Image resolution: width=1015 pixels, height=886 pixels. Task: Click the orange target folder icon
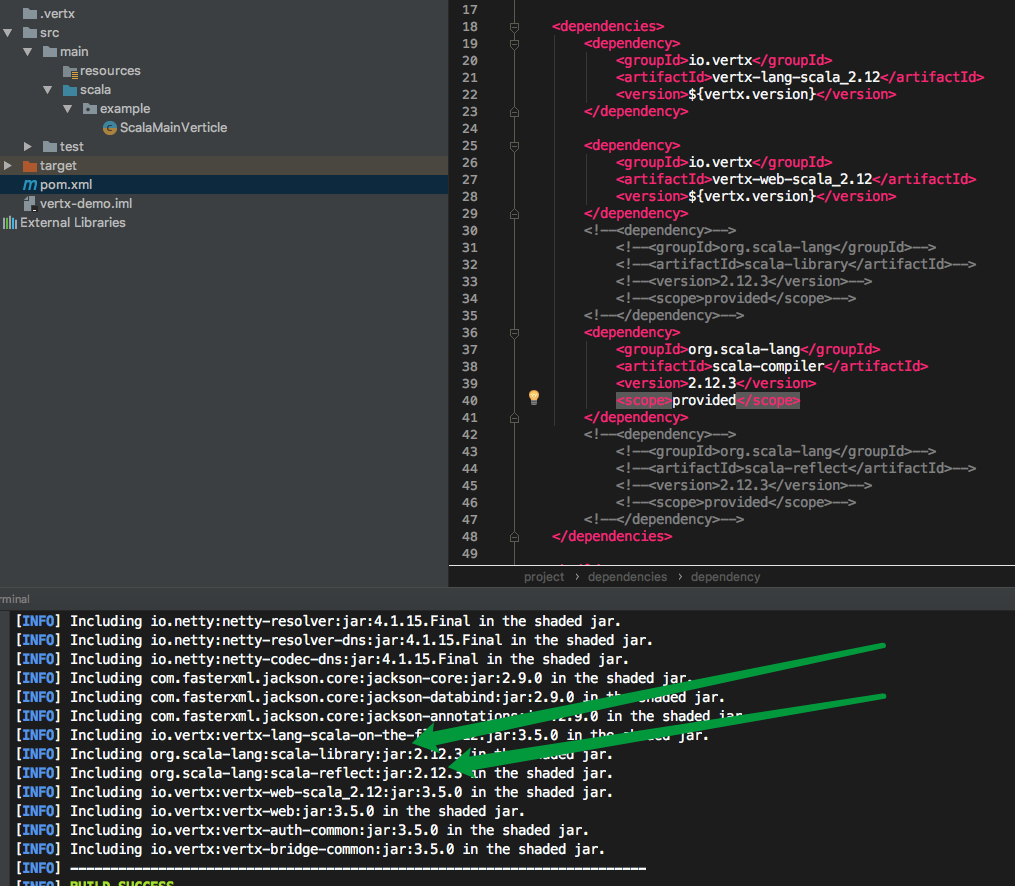tap(30, 166)
